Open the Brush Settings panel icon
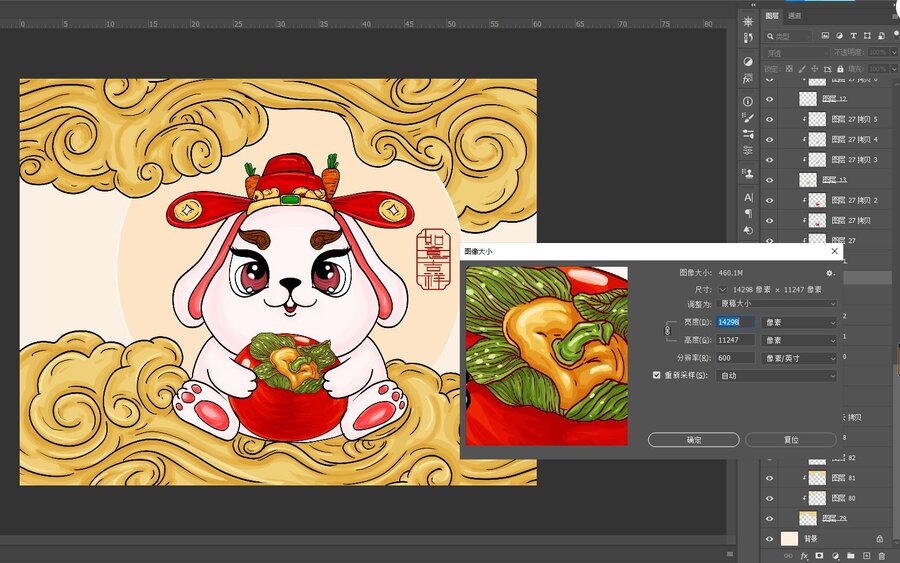This screenshot has height=563, width=900. (x=747, y=118)
